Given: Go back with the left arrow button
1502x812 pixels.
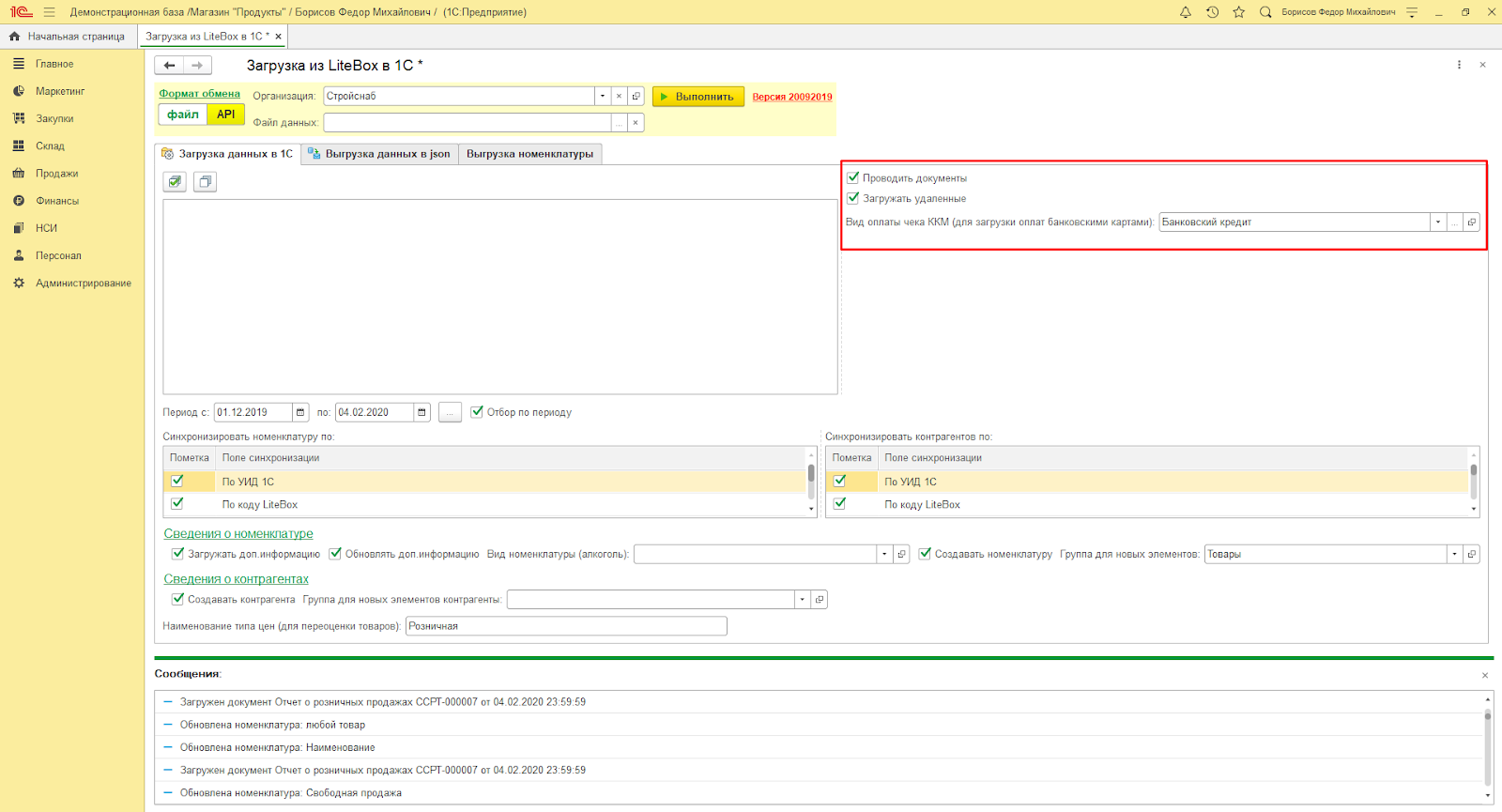Looking at the screenshot, I should (x=169, y=65).
